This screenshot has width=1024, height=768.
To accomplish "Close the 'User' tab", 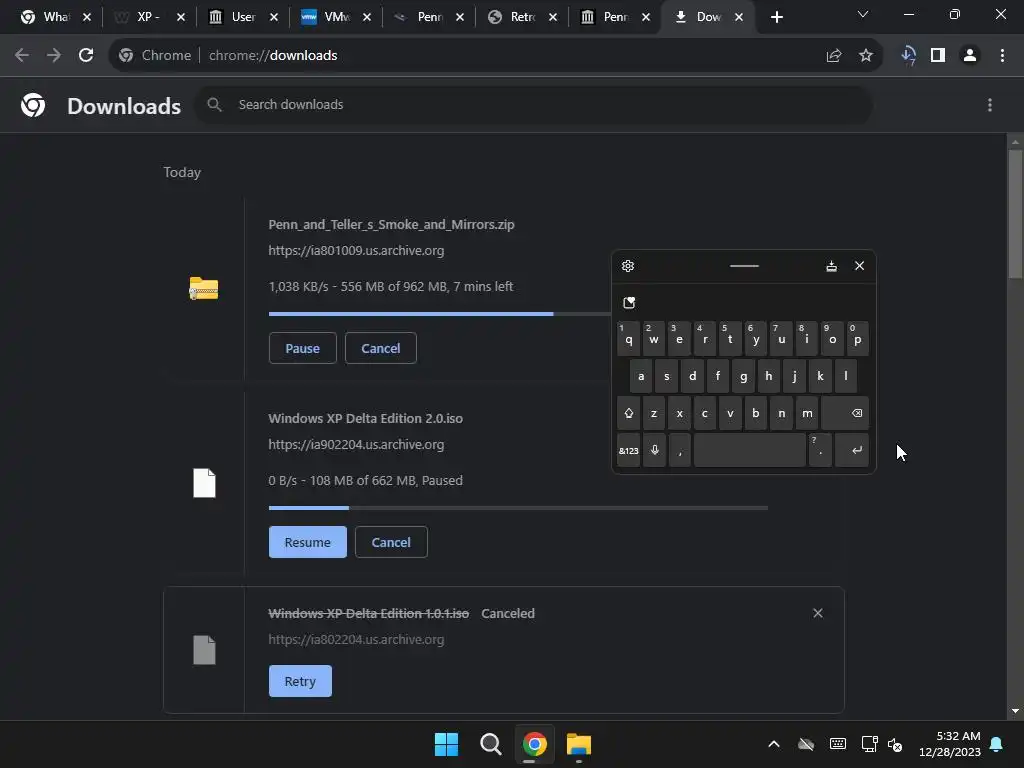I will pyautogui.click(x=274, y=17).
